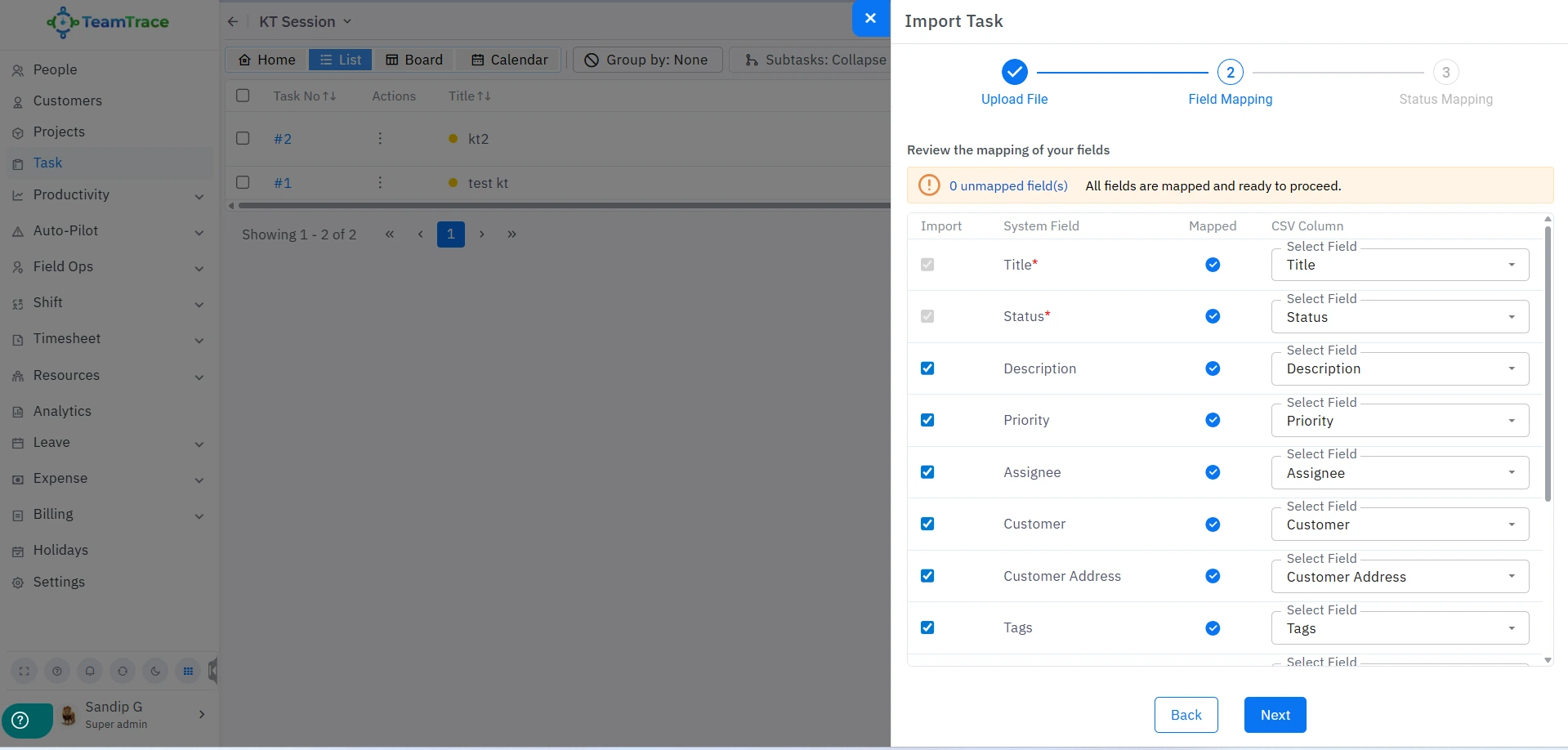Close the Import Task panel
The height and width of the screenshot is (750, 1568).
pyautogui.click(x=870, y=18)
